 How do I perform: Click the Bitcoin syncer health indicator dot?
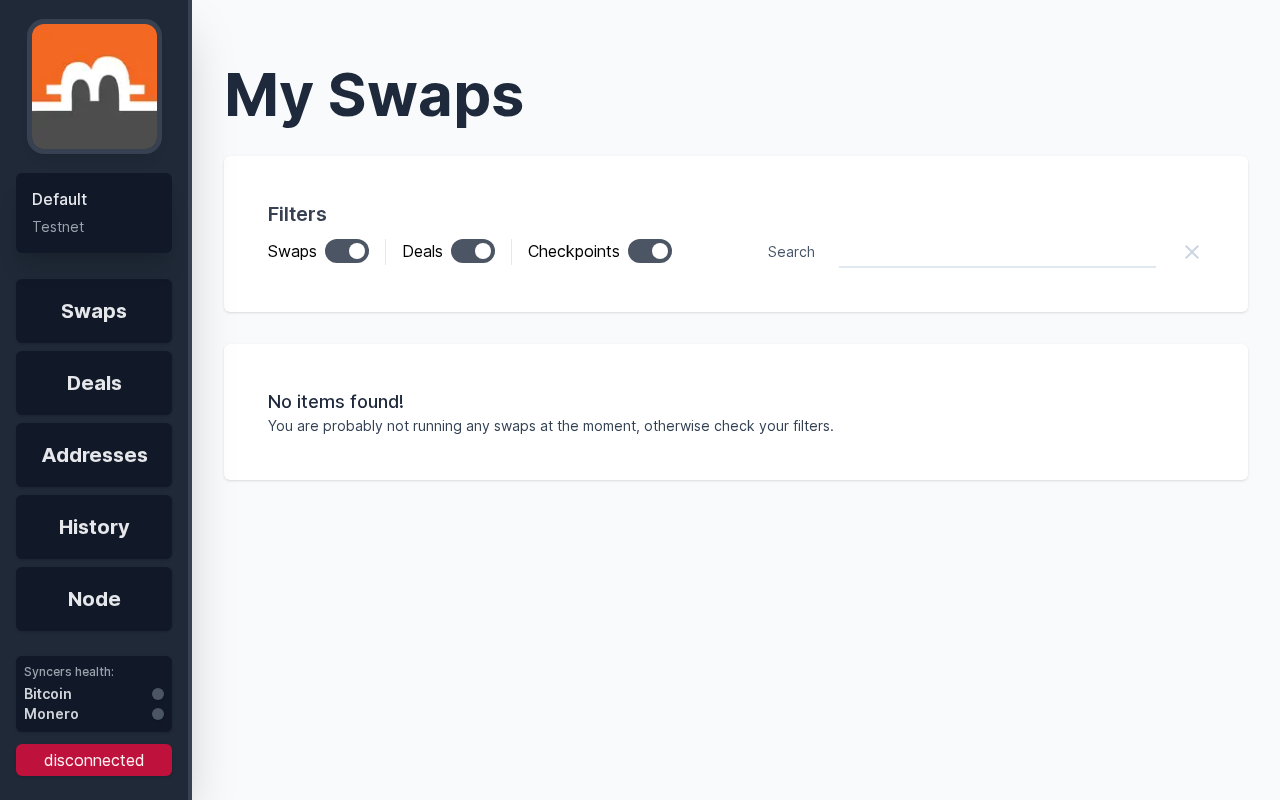point(158,694)
